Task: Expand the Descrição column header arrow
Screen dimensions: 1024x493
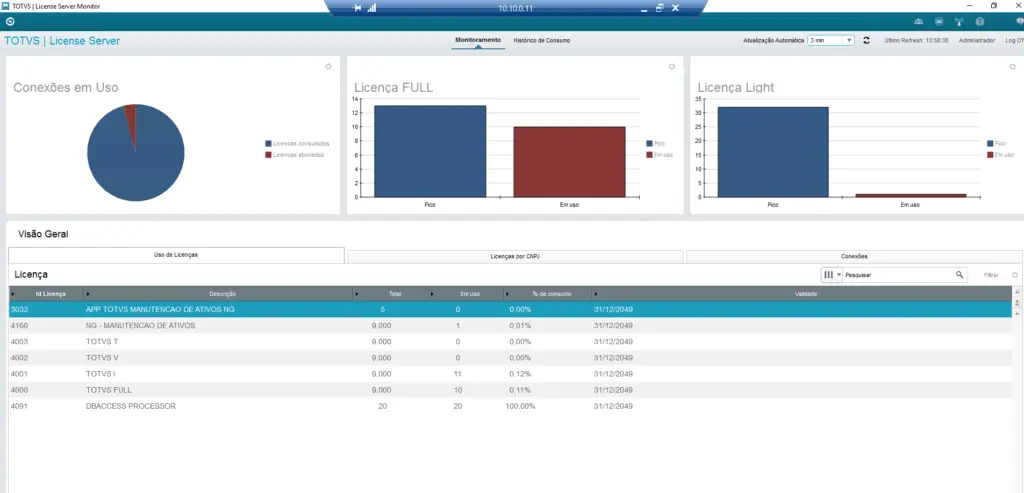Action: tap(89, 294)
